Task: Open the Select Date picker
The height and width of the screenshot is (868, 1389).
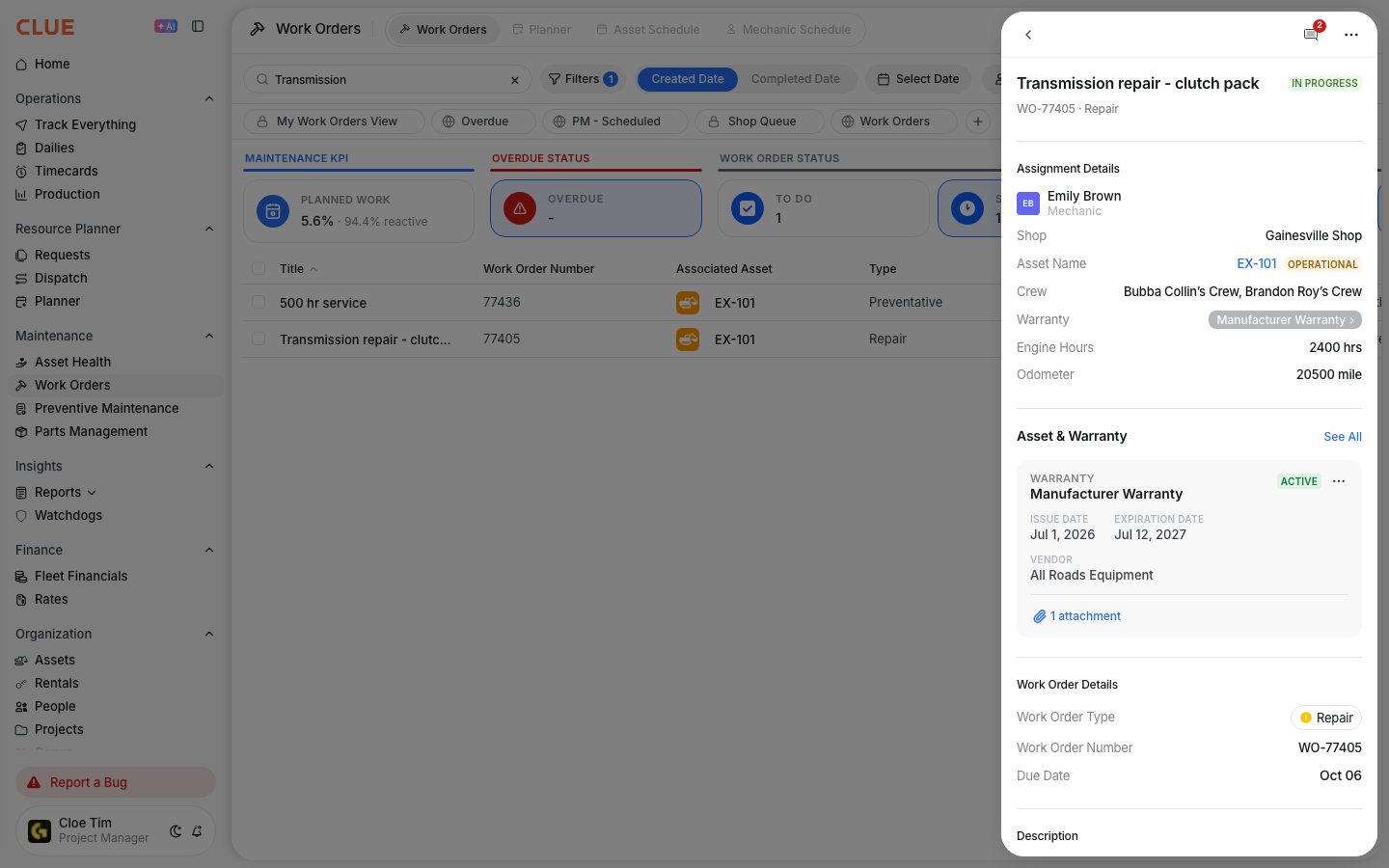Action: (x=918, y=79)
